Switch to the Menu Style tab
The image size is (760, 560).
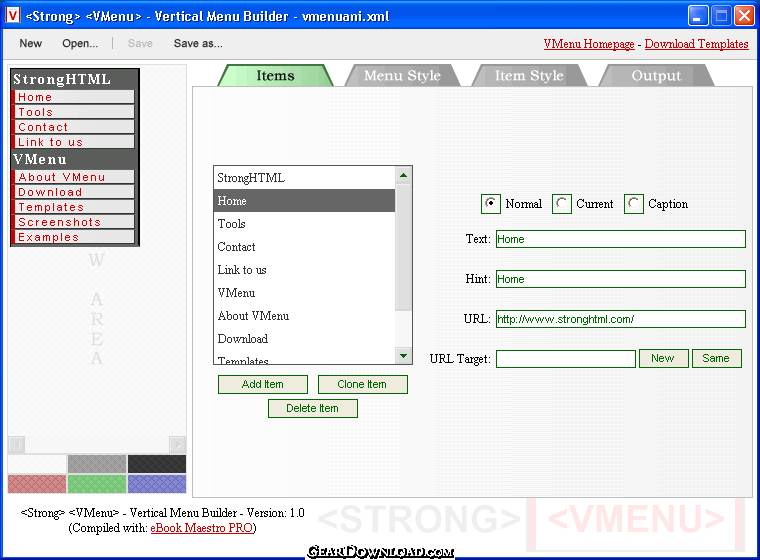click(402, 76)
